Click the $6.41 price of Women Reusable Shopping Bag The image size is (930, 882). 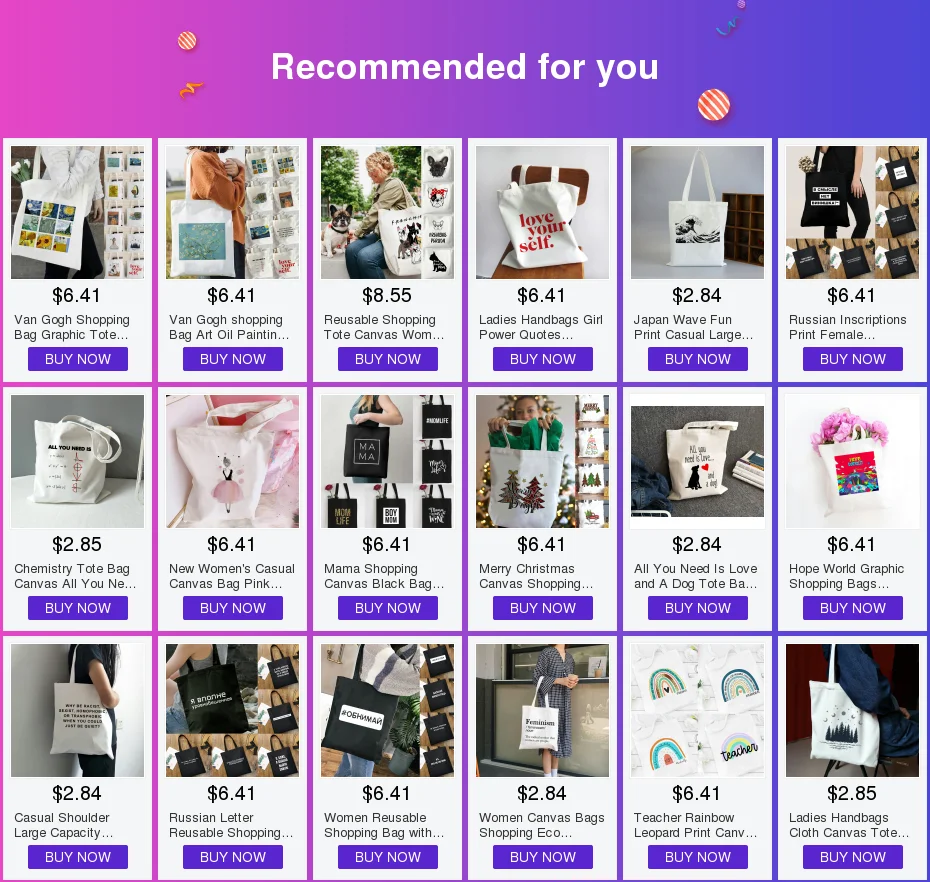pos(386,793)
